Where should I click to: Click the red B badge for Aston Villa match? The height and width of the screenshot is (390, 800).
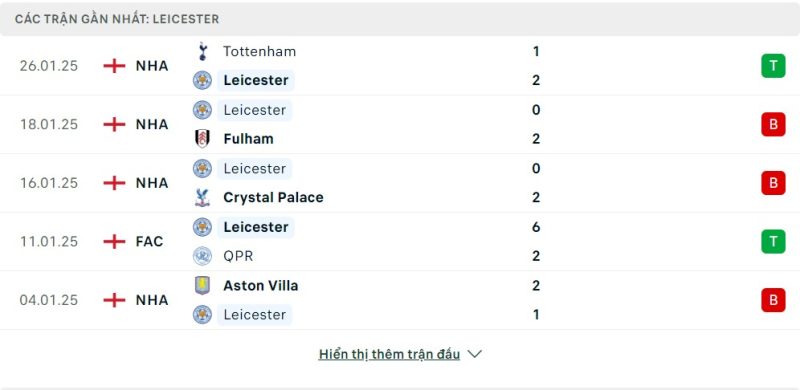[773, 300]
